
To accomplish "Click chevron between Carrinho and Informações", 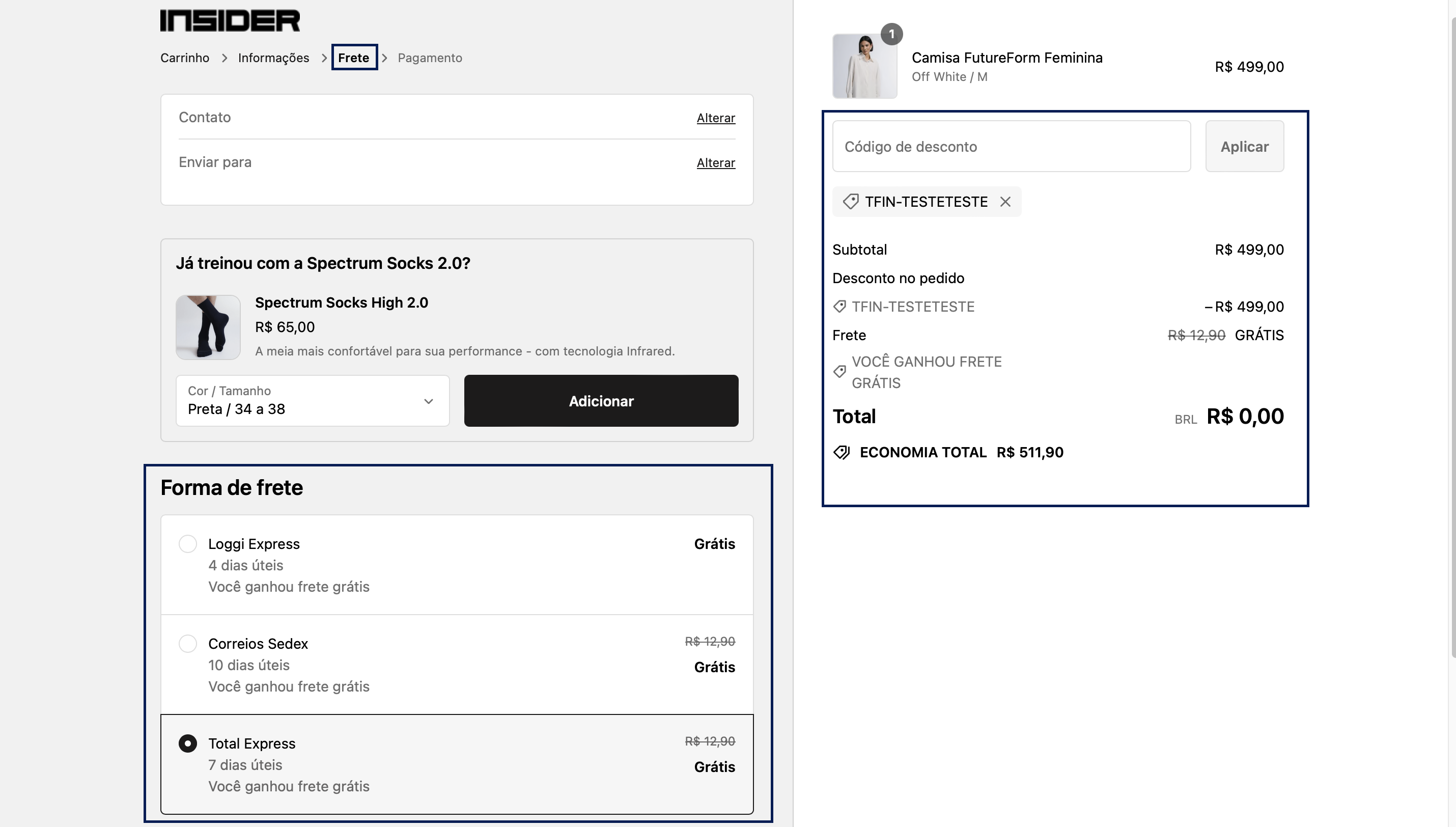I will (x=224, y=59).
